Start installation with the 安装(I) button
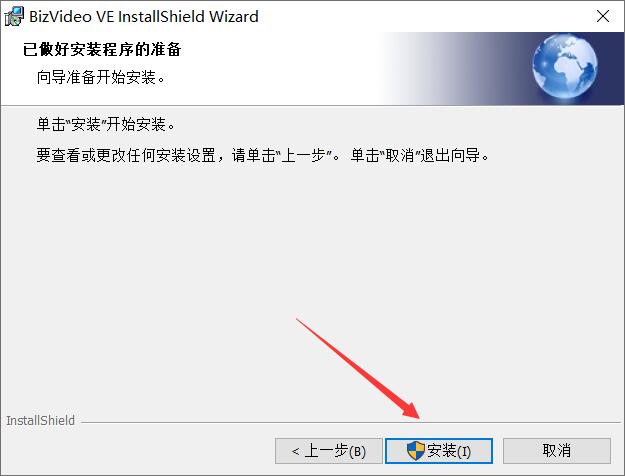The image size is (625, 476). point(438,451)
